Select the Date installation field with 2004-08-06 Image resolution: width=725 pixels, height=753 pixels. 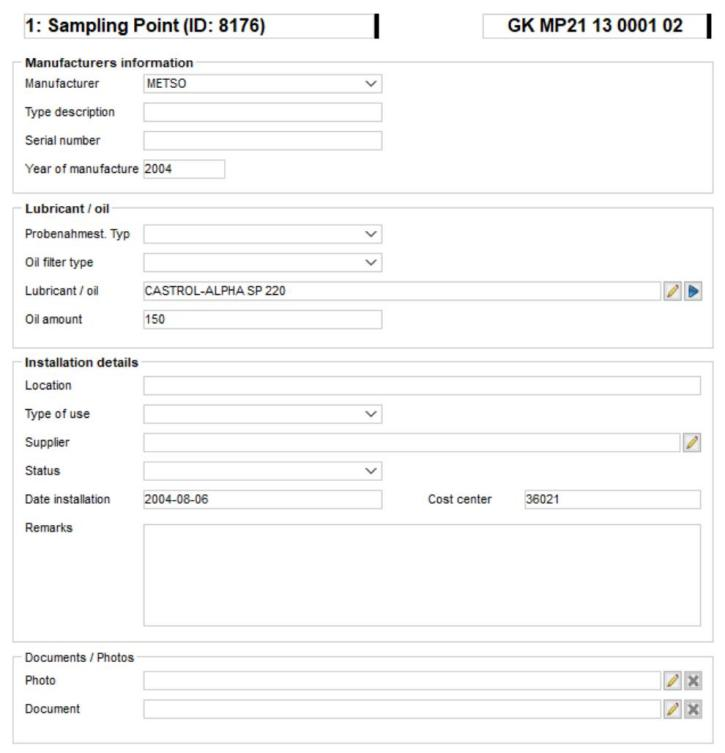(x=263, y=499)
